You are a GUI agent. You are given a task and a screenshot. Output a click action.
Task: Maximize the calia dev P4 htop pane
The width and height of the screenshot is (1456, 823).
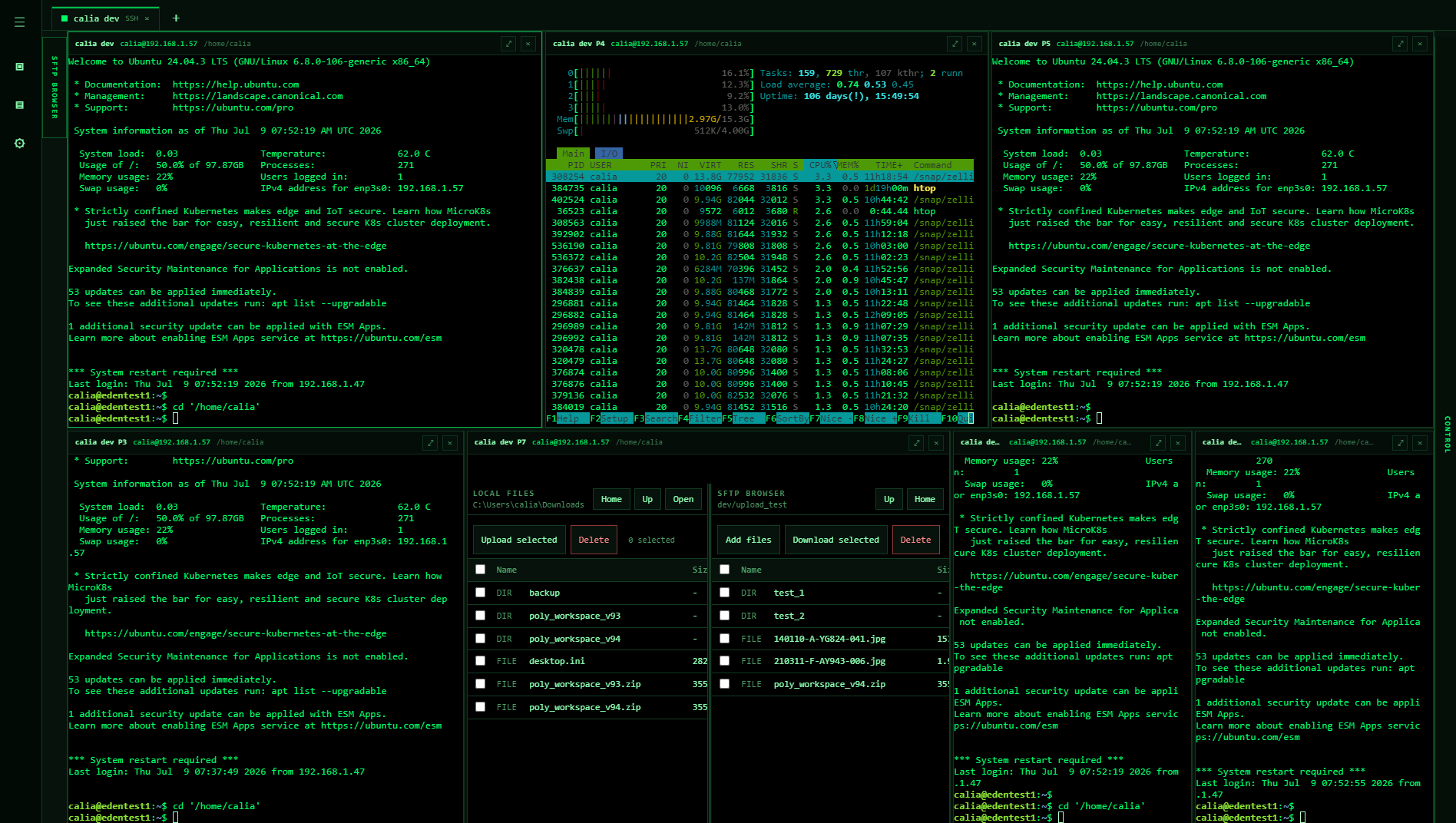tap(955, 44)
